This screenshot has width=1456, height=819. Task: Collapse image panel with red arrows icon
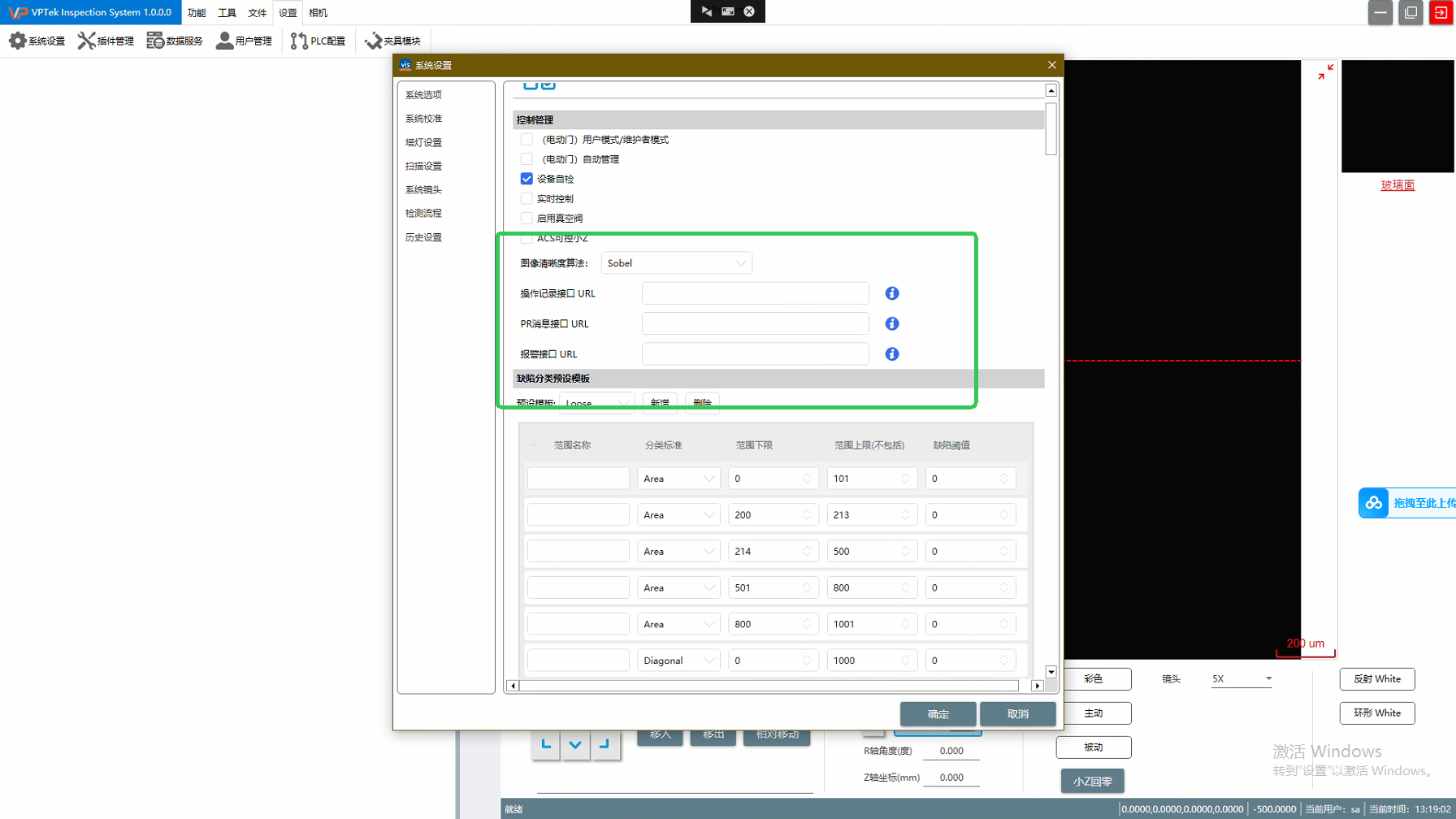coord(1325,72)
